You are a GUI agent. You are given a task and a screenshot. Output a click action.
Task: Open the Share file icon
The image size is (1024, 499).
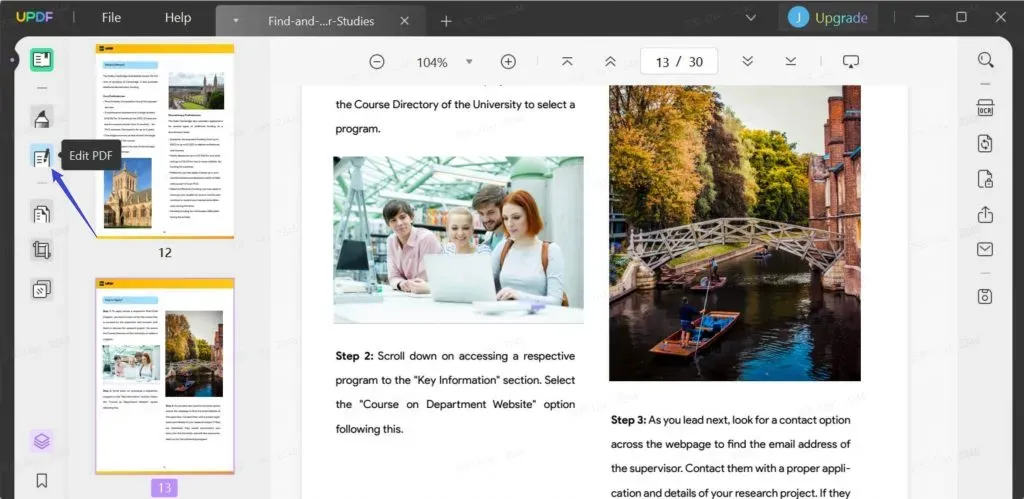click(985, 214)
